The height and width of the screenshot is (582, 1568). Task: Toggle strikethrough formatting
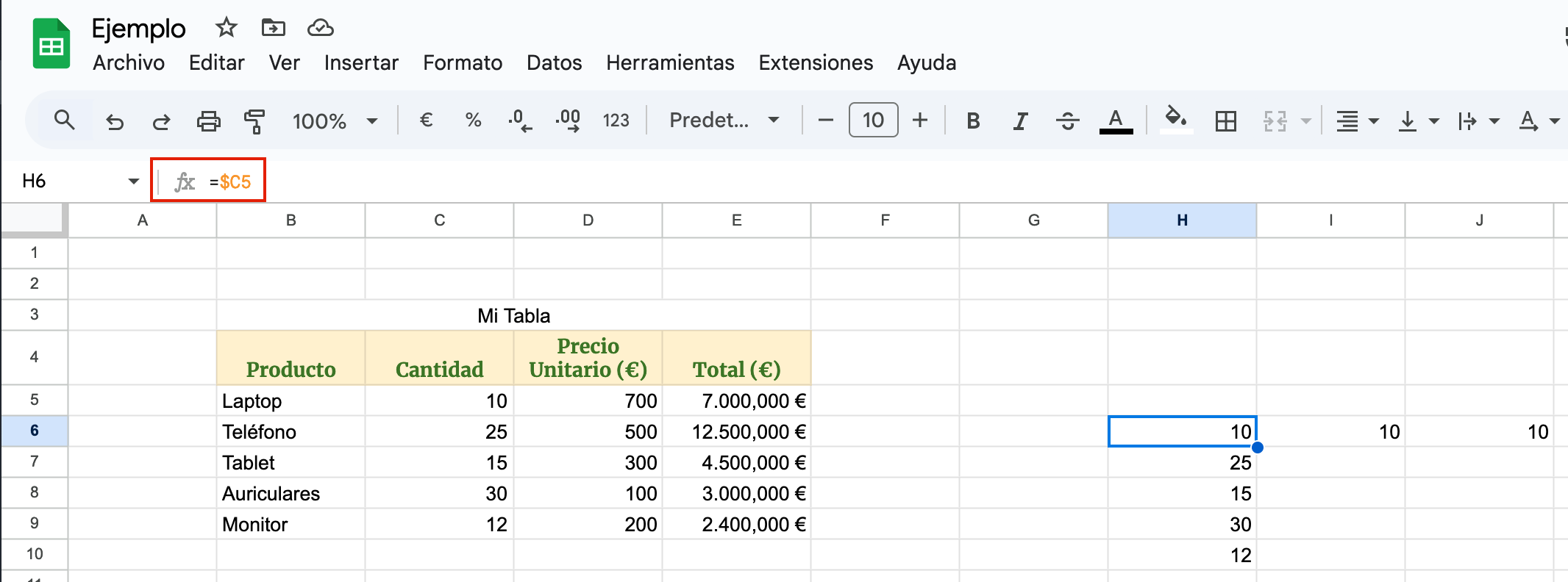pyautogui.click(x=1067, y=121)
